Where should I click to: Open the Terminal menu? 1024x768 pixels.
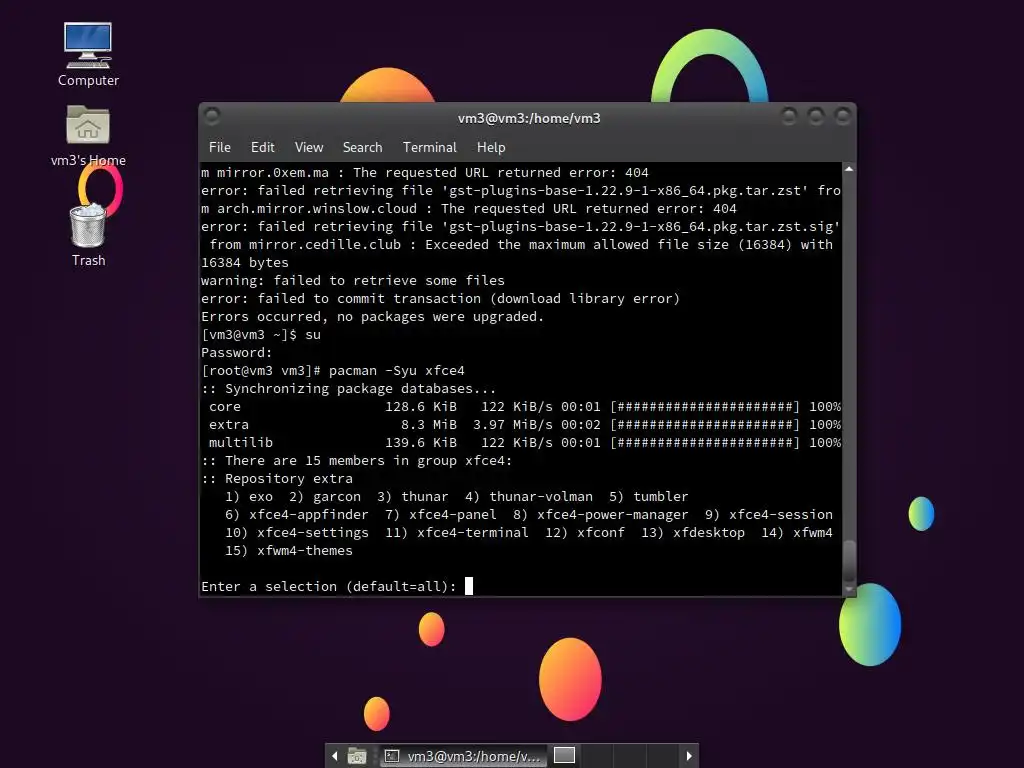(430, 147)
